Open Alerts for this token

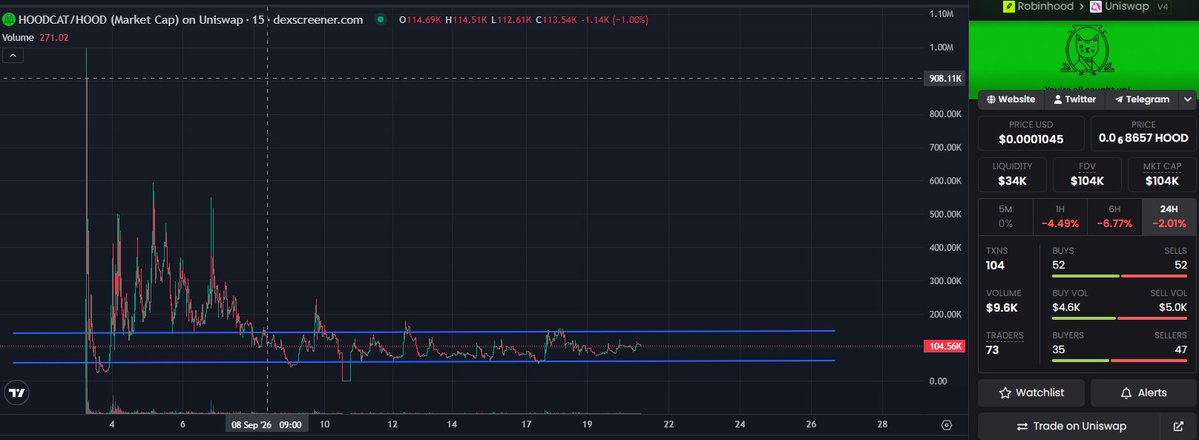1143,393
